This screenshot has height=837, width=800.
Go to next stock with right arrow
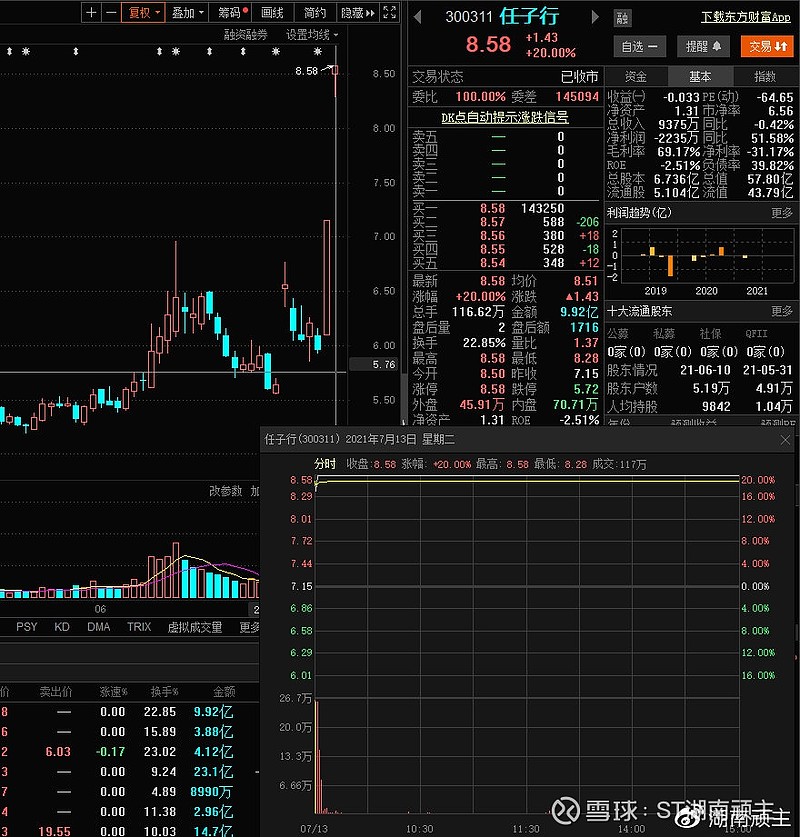(595, 18)
